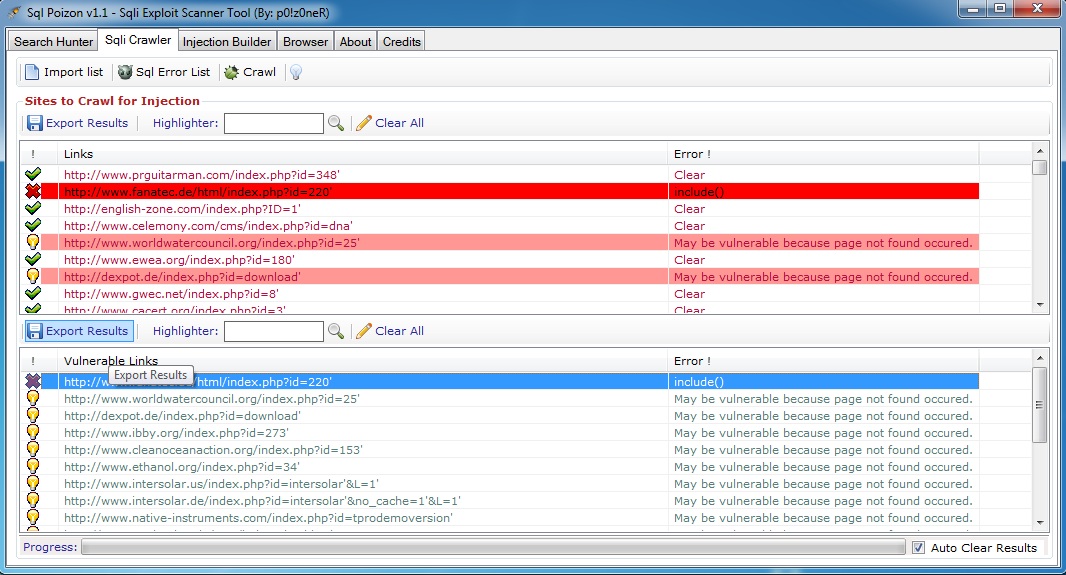Click the Links column header
1066x575 pixels.
[x=362, y=154]
